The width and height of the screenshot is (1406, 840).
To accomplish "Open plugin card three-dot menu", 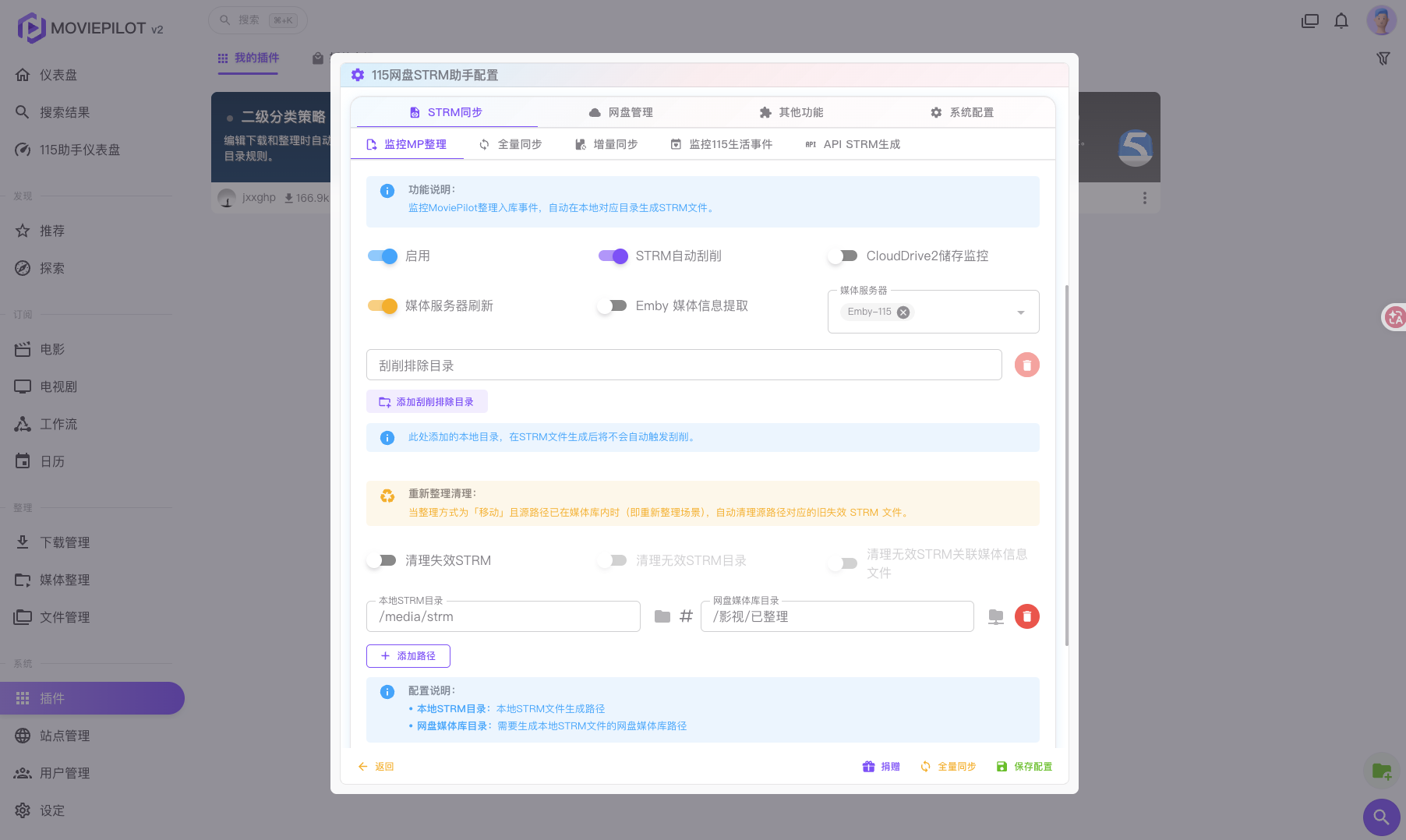I will pos(1144,198).
